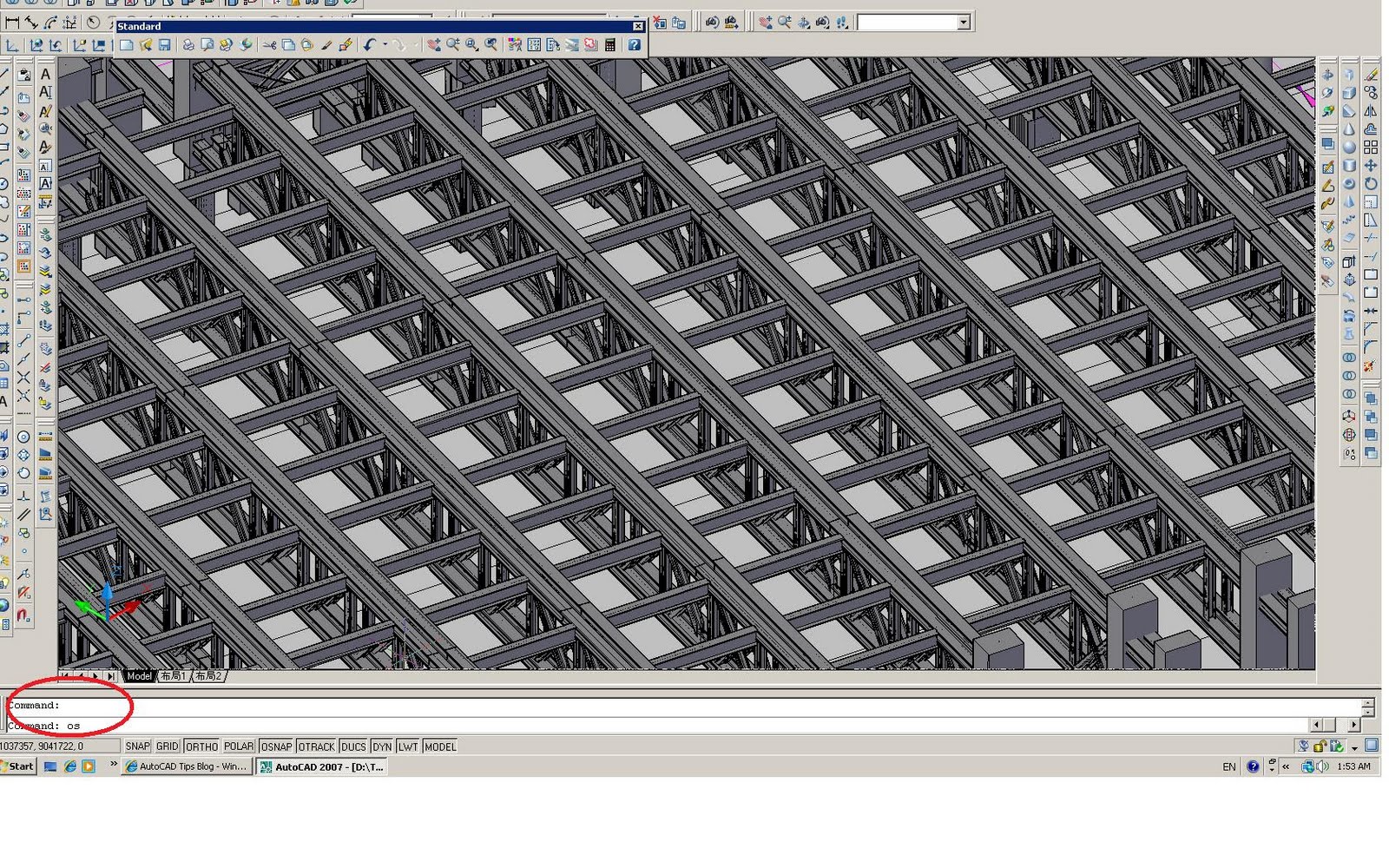Viewport: 1389px width, 868px height.
Task: Enable SNAP mode in the status bar
Action: 137,746
